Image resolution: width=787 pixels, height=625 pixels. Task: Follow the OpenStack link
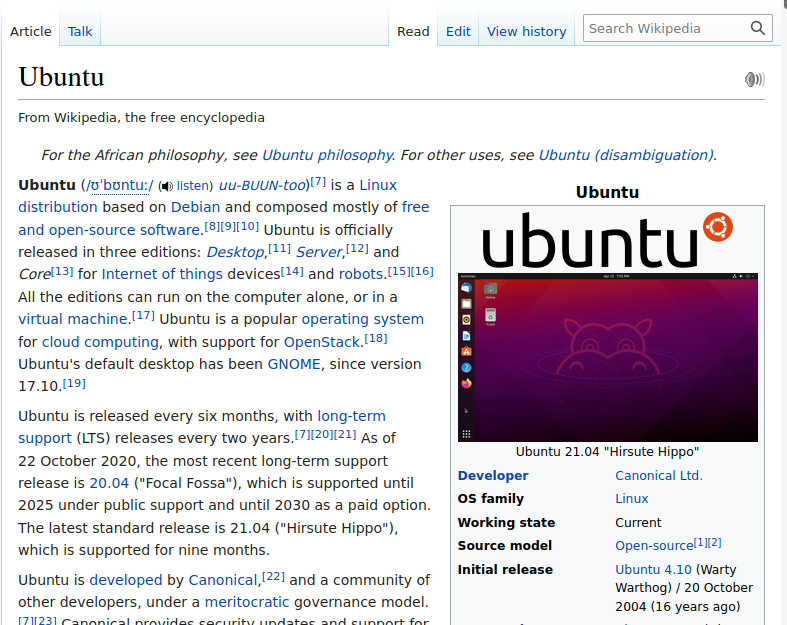[323, 342]
